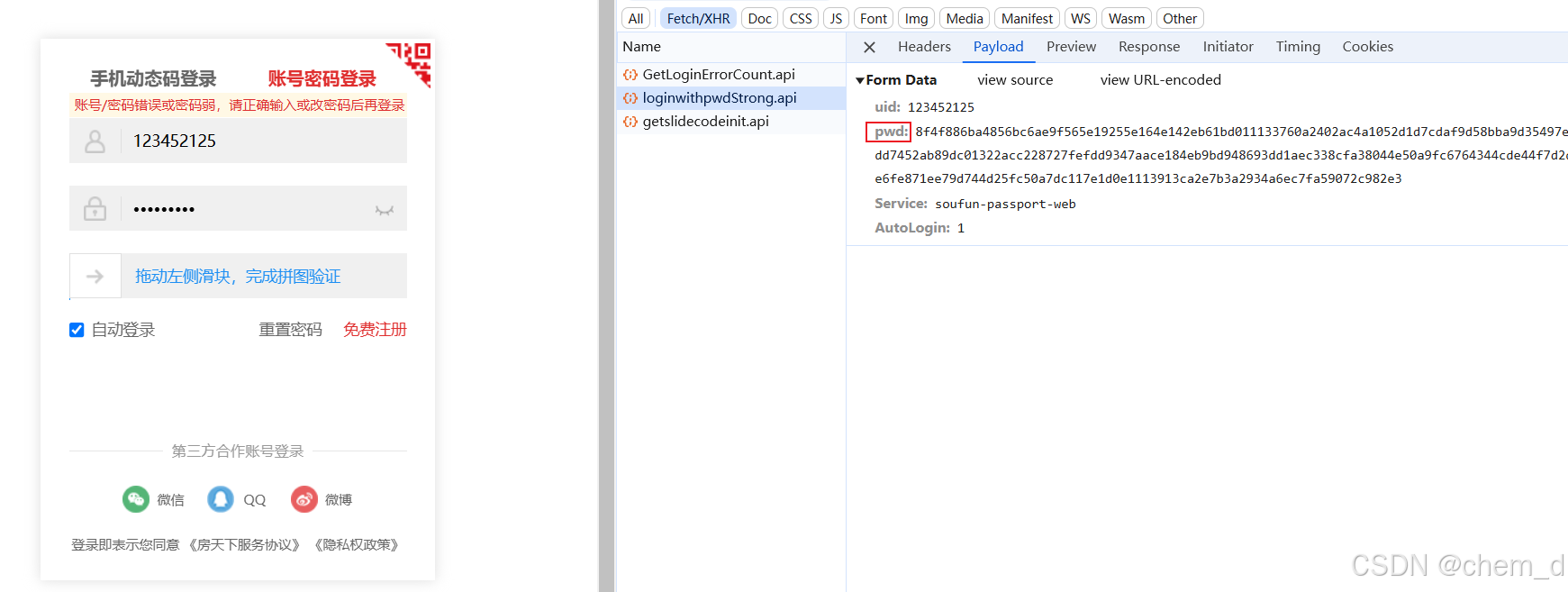Switch to 手机动态码登录 login mode

tap(153, 79)
